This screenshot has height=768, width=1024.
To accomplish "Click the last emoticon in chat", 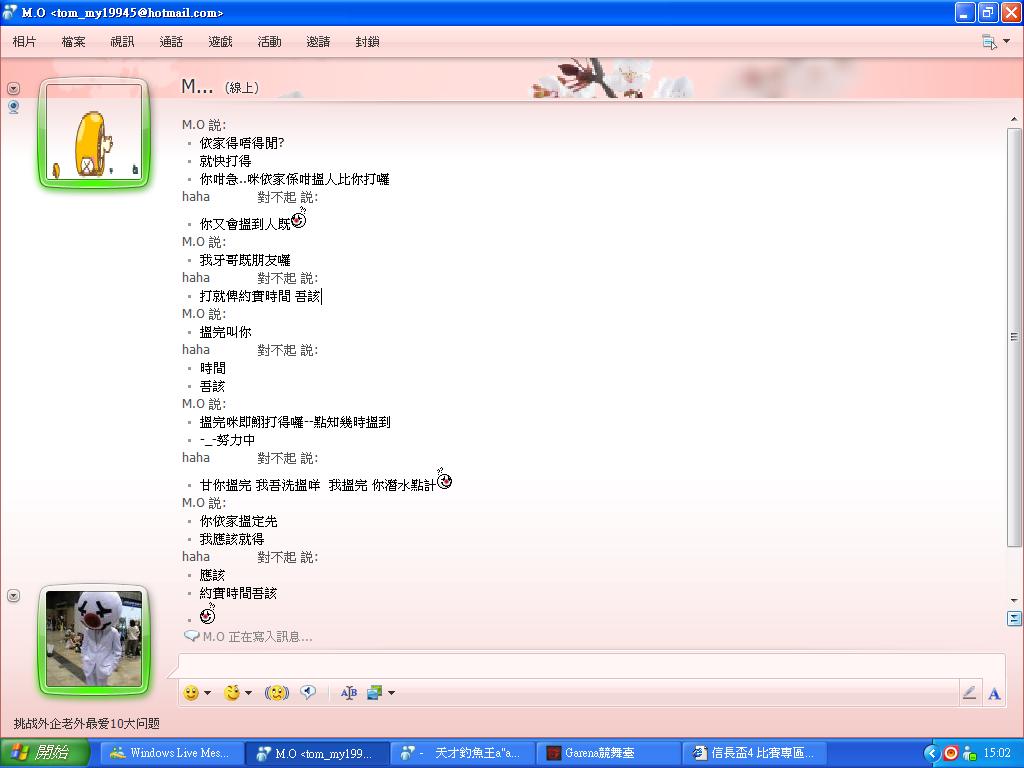I will point(208,615).
